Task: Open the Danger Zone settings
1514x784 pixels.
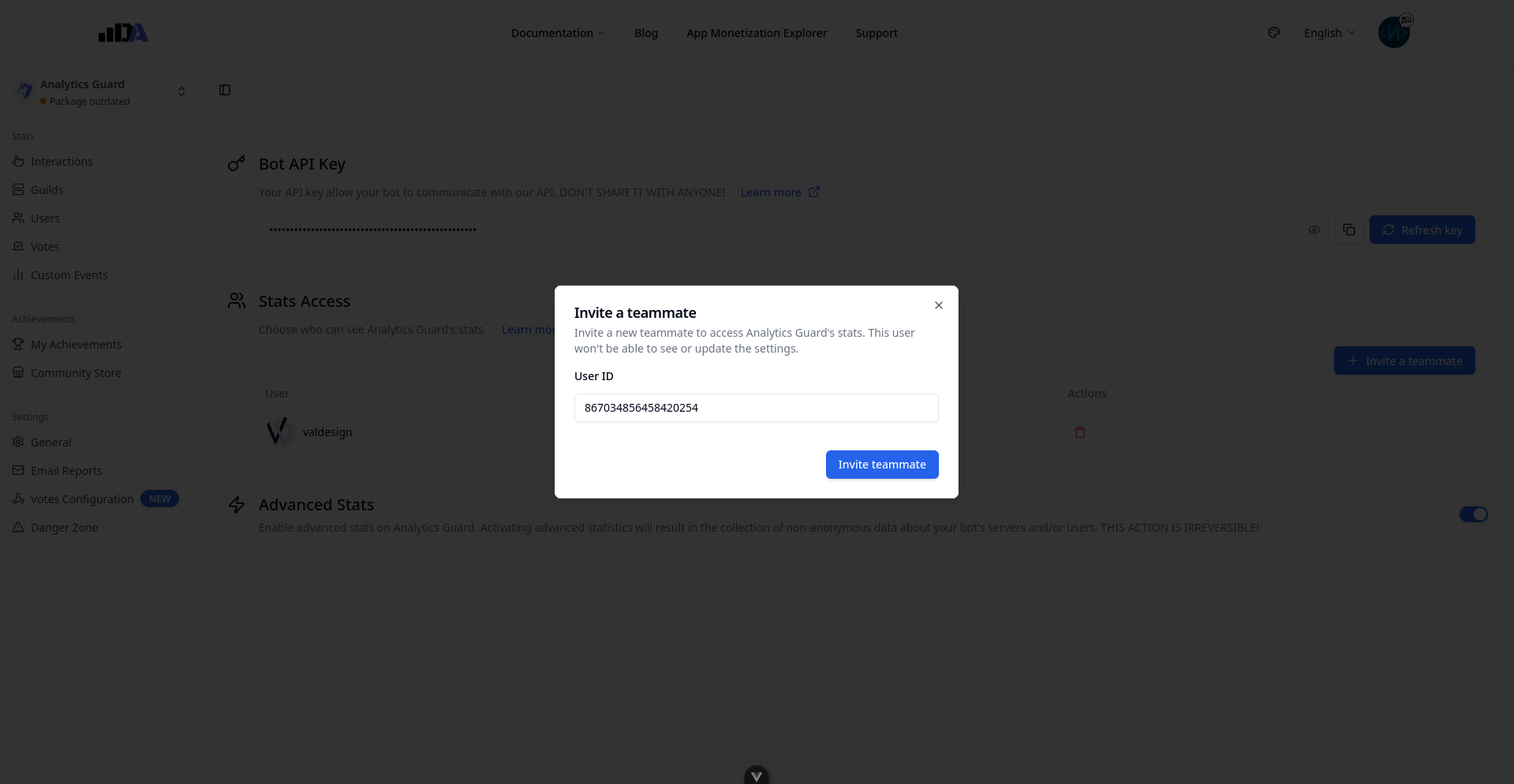Action: pos(64,528)
